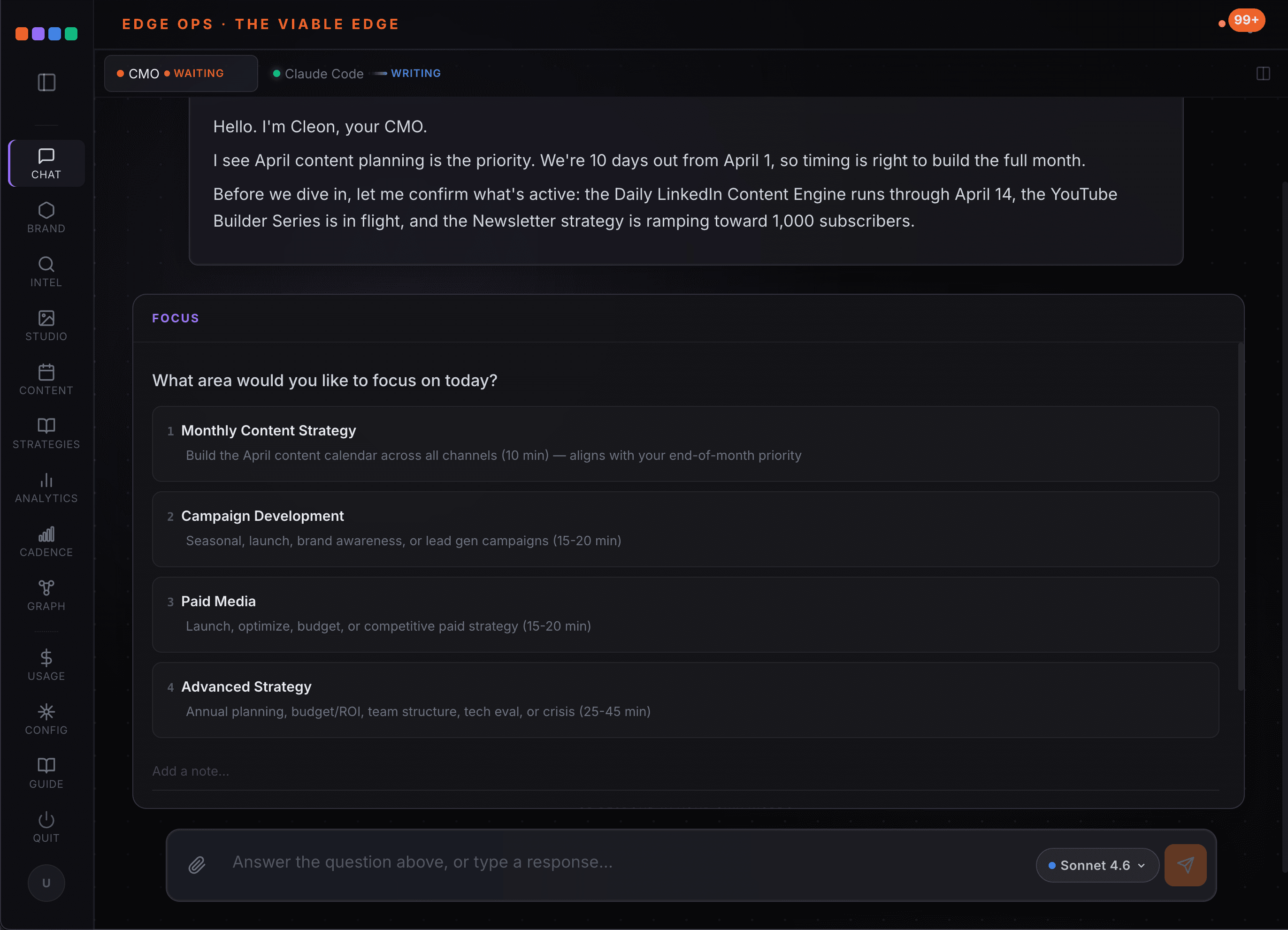The width and height of the screenshot is (1288, 930).
Task: Toggle the left sidebar panel
Action: point(46,82)
